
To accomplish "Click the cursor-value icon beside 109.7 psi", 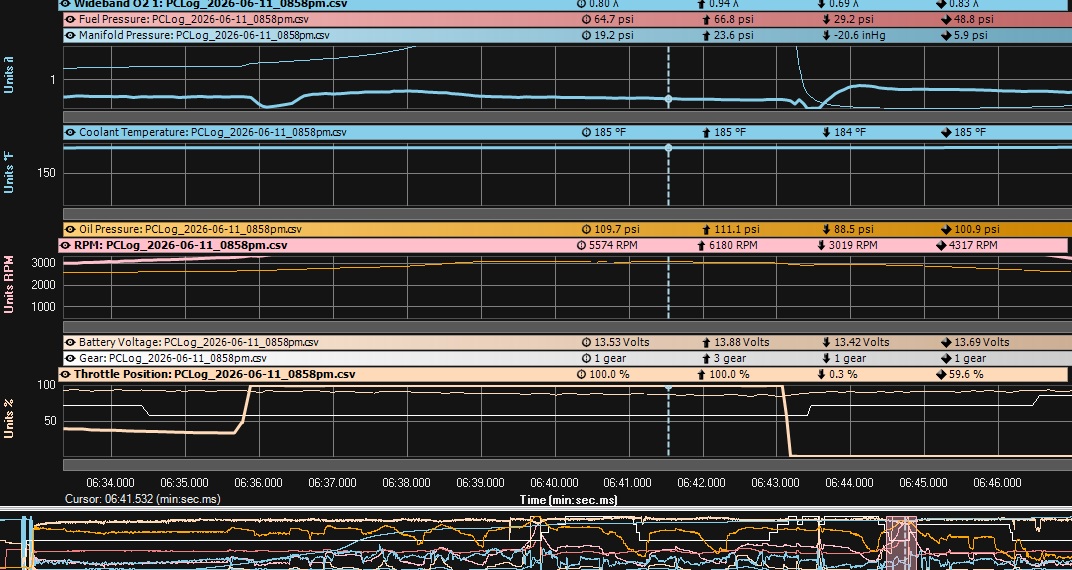I will pyautogui.click(x=586, y=229).
